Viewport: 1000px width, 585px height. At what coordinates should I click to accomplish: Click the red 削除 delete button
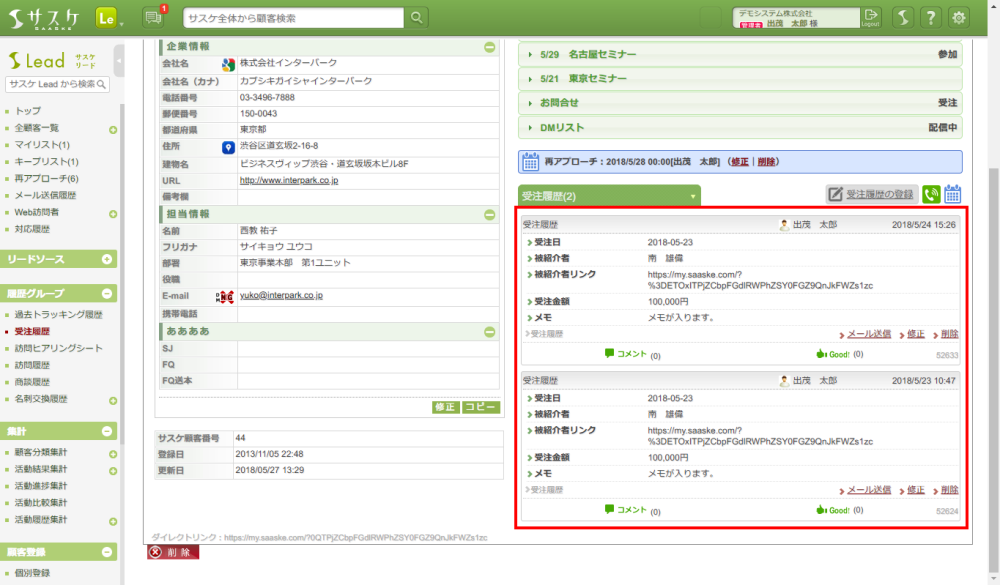[x=173, y=552]
